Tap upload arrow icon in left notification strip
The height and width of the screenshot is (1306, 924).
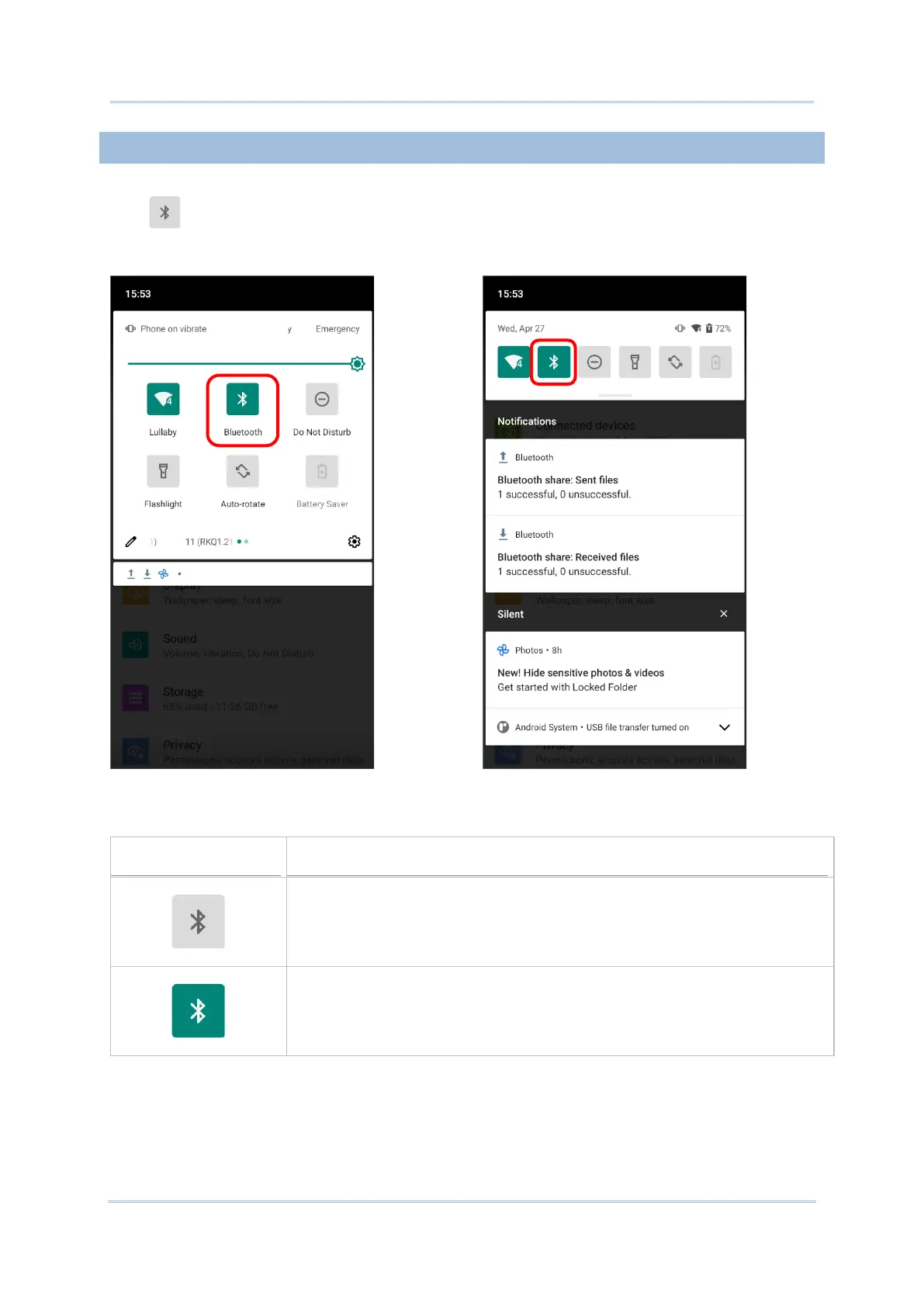click(131, 574)
